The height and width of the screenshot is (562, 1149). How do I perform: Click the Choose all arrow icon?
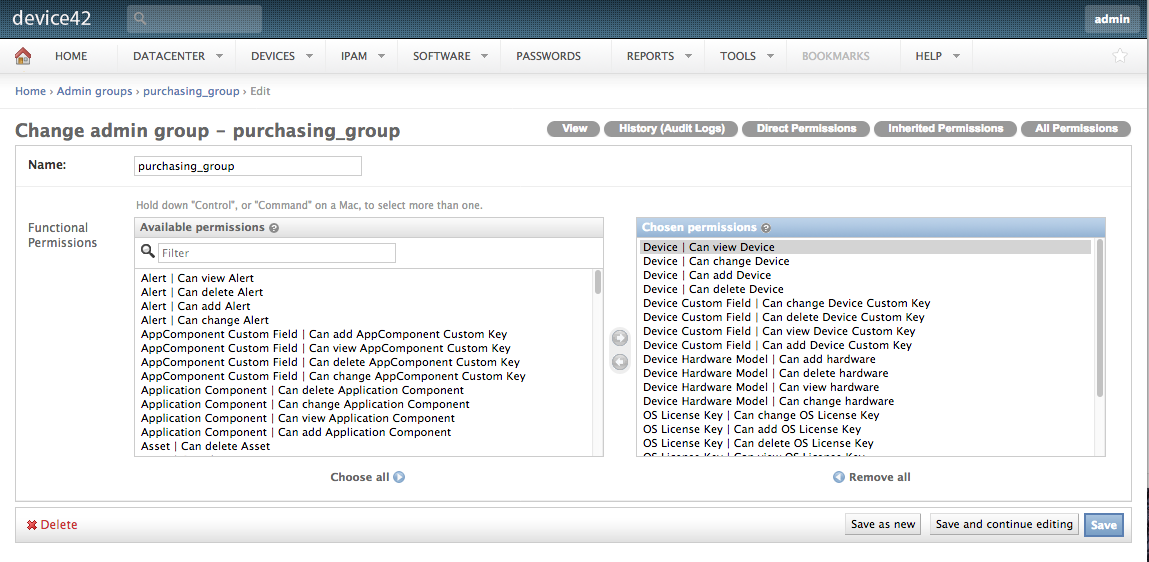[x=399, y=477]
